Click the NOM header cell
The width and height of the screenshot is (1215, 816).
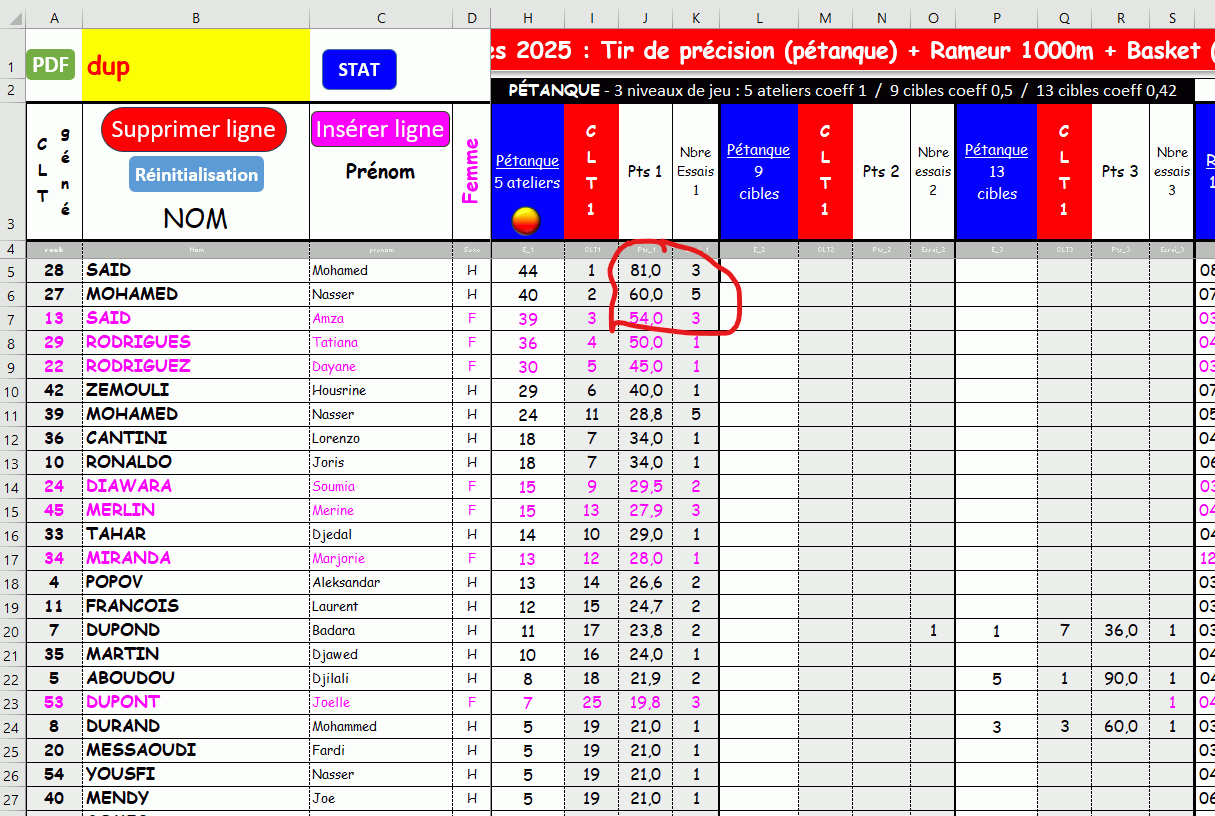click(x=195, y=218)
